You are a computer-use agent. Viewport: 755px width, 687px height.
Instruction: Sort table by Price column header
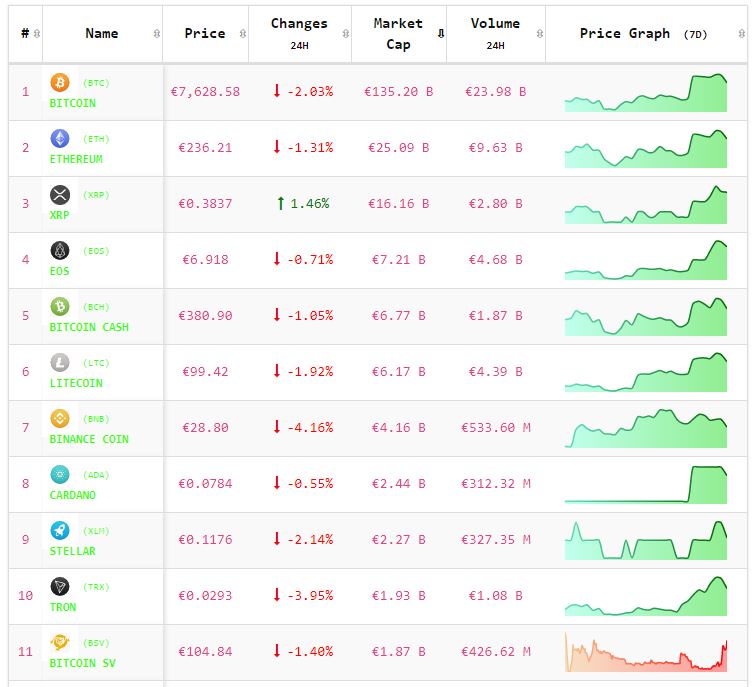pos(205,34)
